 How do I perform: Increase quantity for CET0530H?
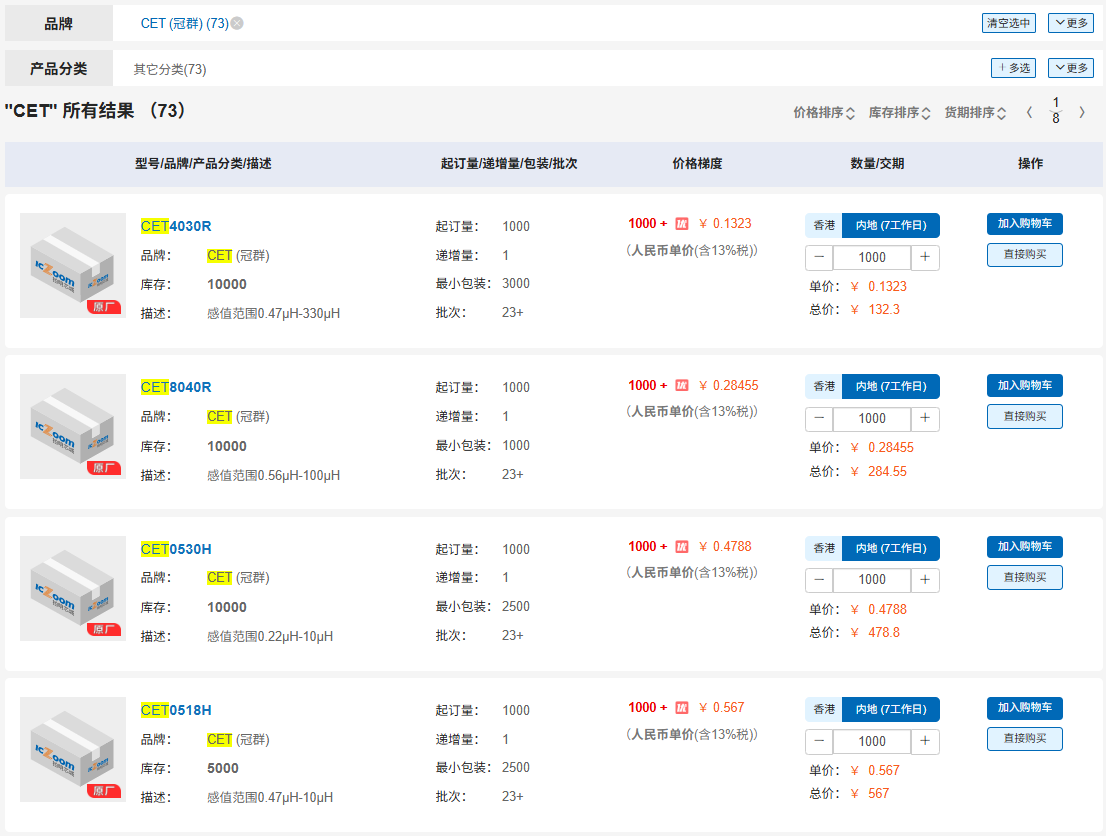coord(925,580)
